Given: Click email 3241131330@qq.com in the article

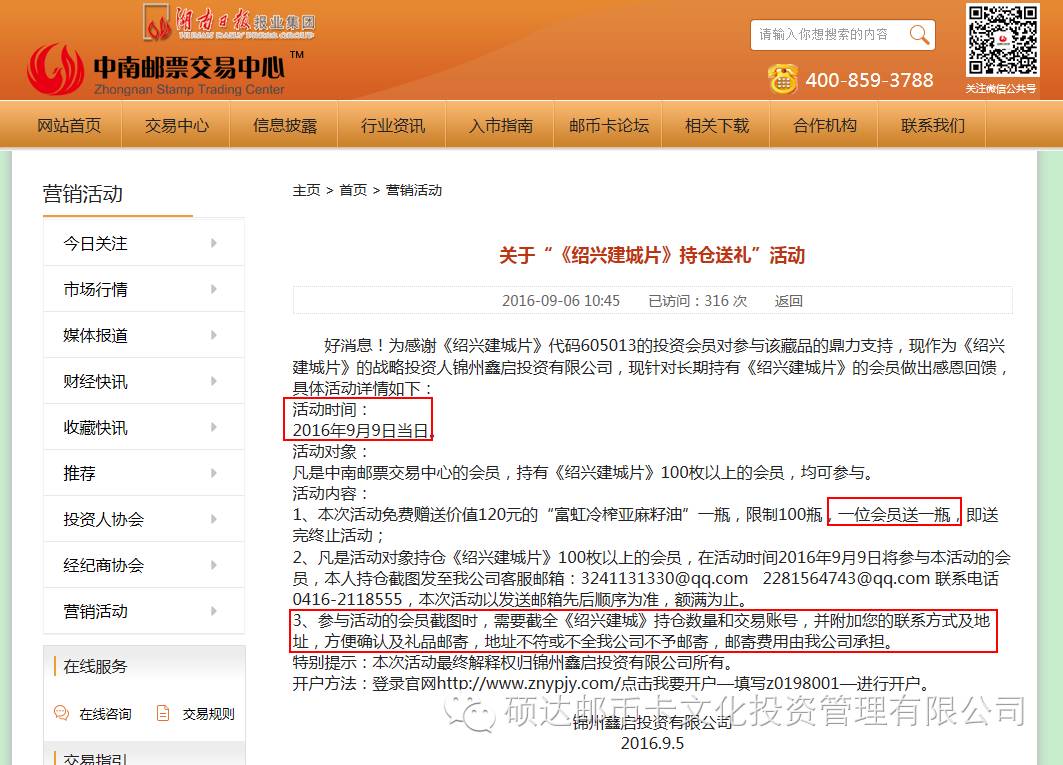Looking at the screenshot, I should [664, 578].
